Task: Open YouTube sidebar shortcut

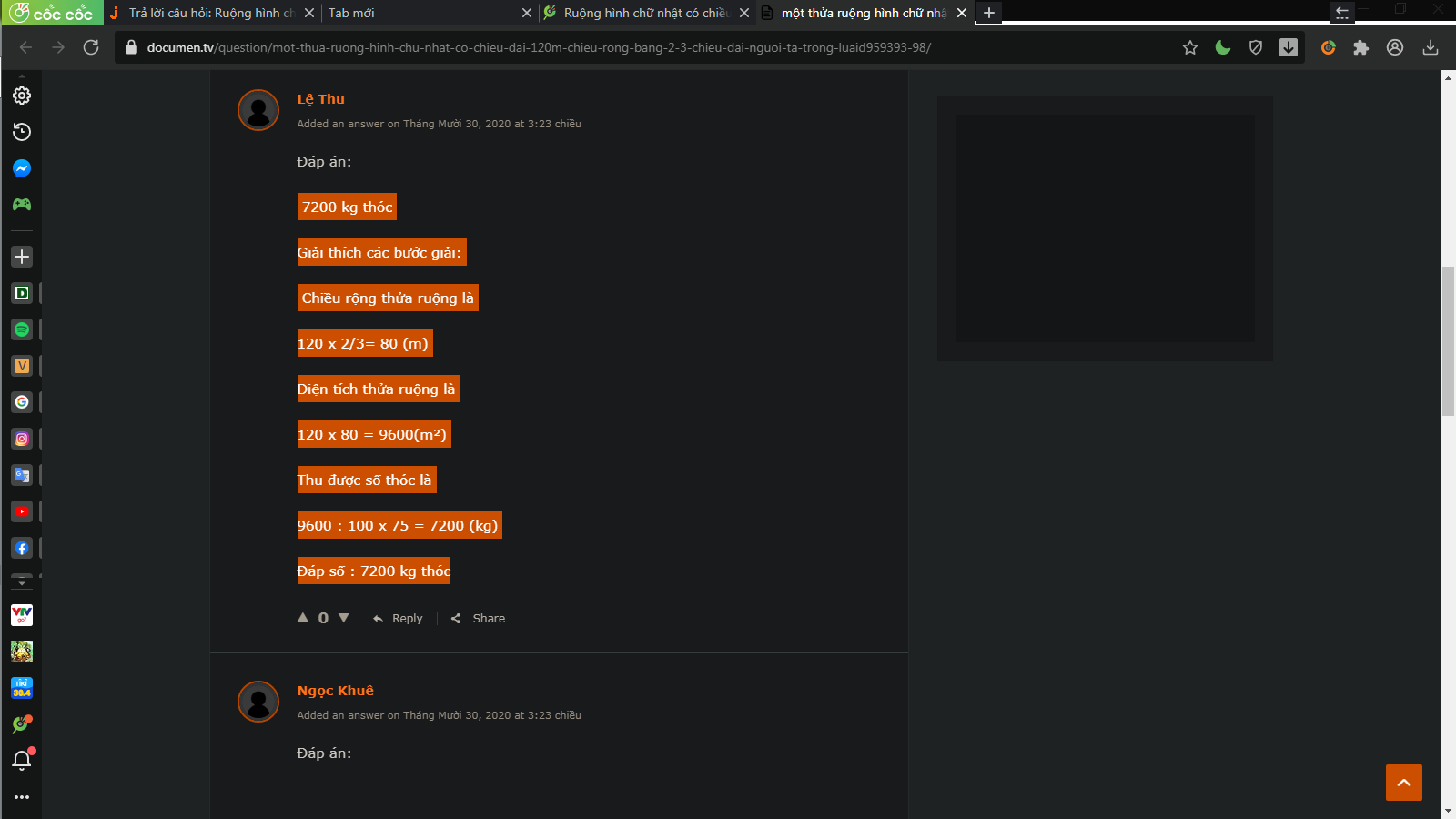Action: [22, 511]
